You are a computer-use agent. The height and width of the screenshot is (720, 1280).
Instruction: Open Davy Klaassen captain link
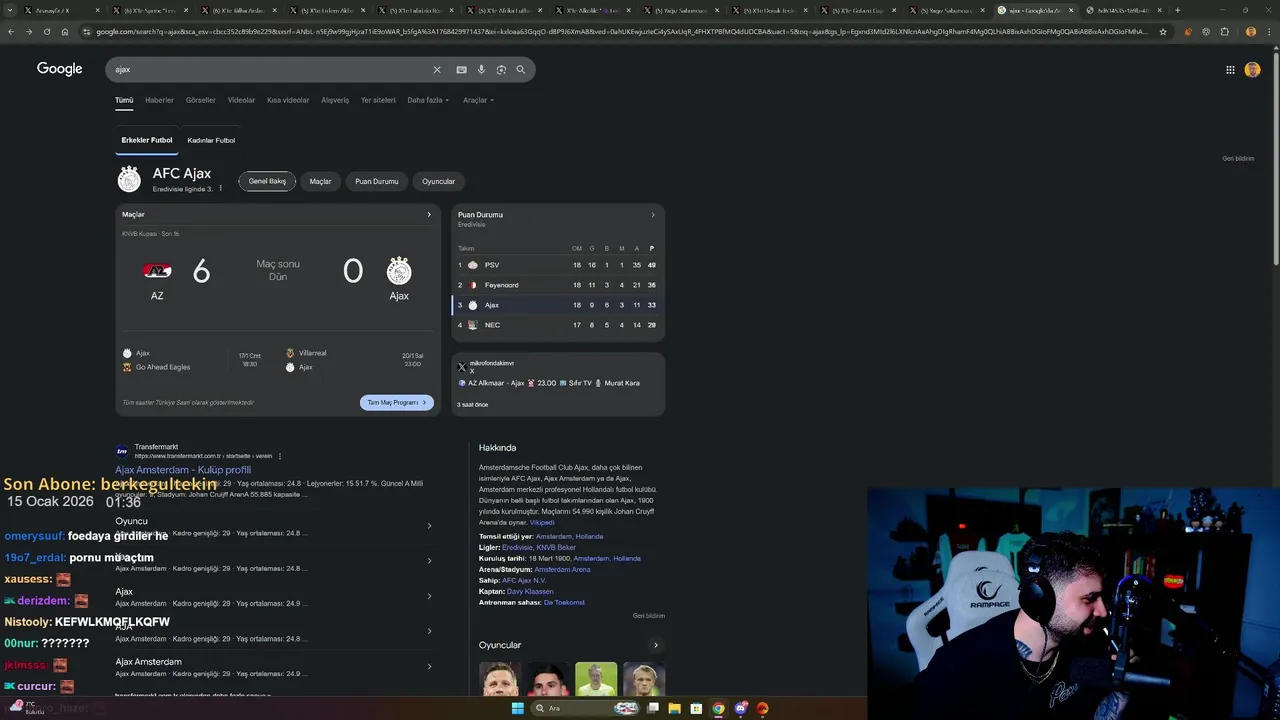click(530, 591)
